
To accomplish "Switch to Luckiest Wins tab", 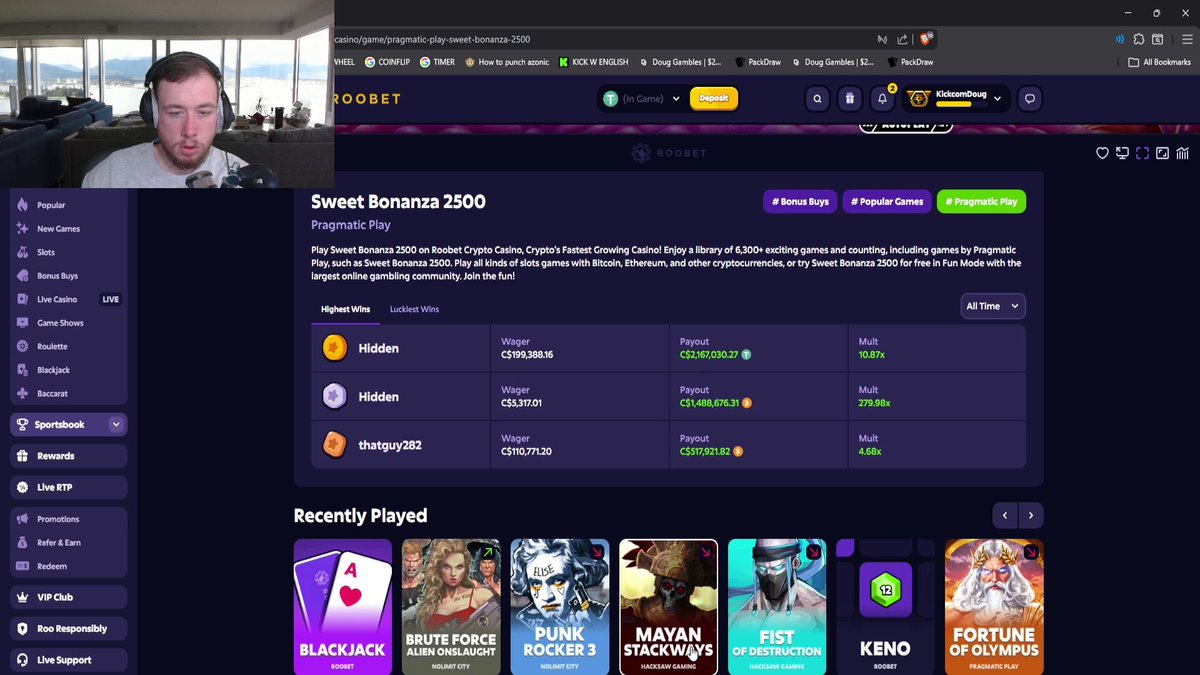I will tap(414, 309).
